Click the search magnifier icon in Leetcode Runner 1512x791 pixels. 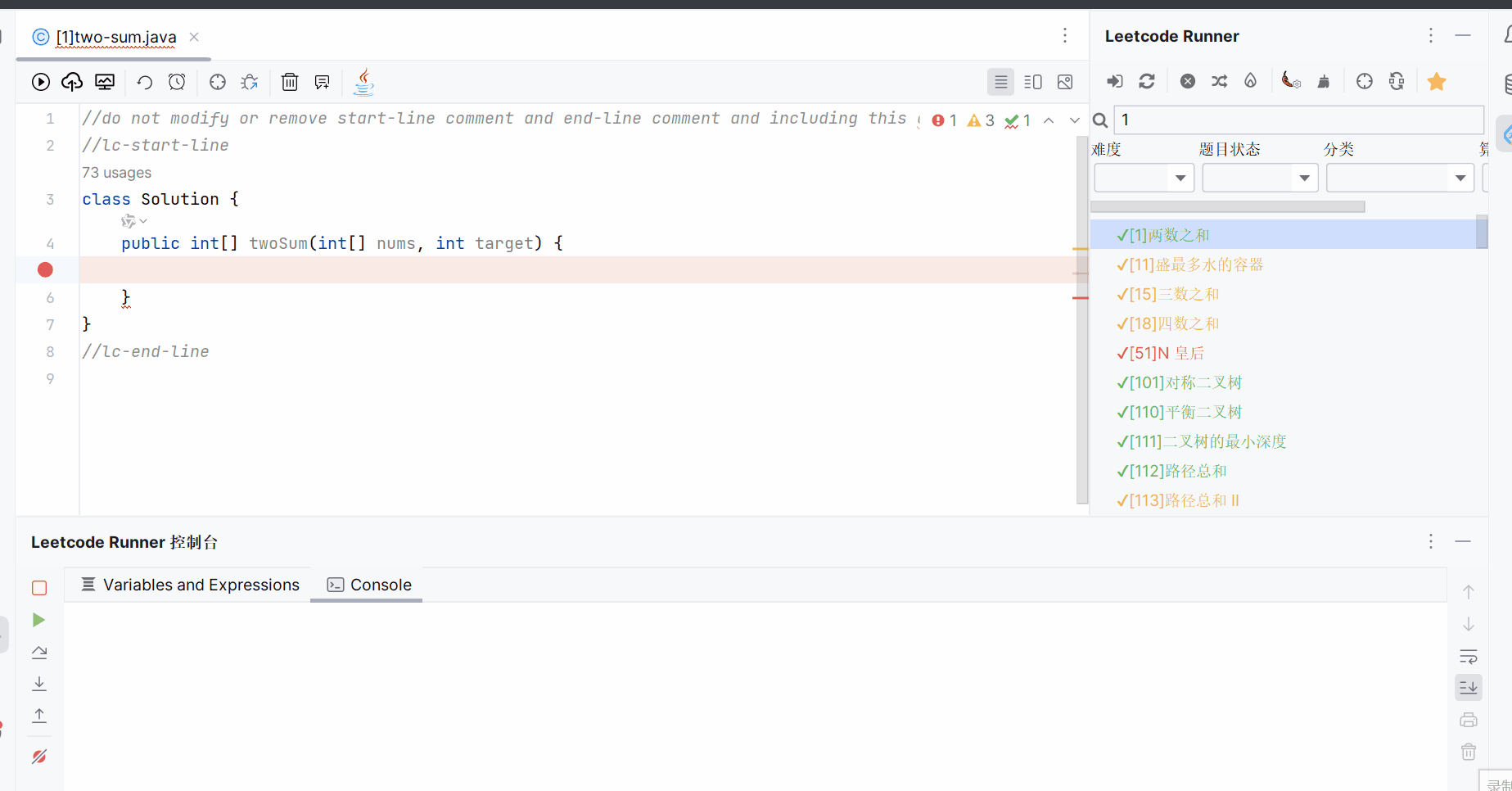tap(1101, 120)
